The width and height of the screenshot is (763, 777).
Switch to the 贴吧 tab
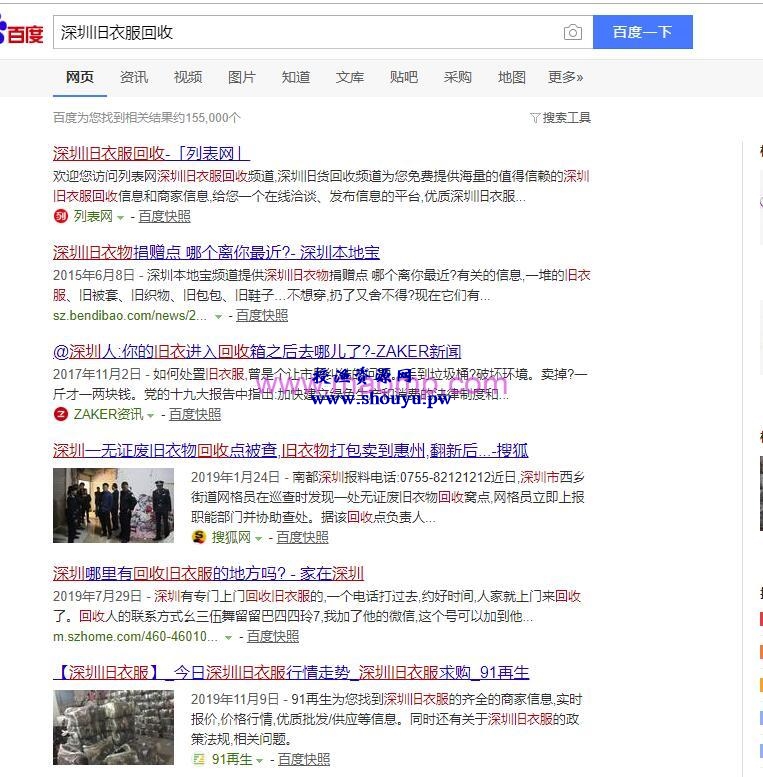[404, 77]
